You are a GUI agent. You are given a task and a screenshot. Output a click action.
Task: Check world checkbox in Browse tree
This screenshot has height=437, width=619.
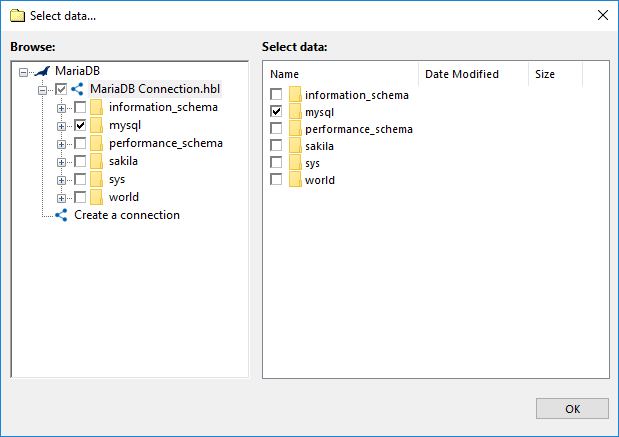[80, 197]
